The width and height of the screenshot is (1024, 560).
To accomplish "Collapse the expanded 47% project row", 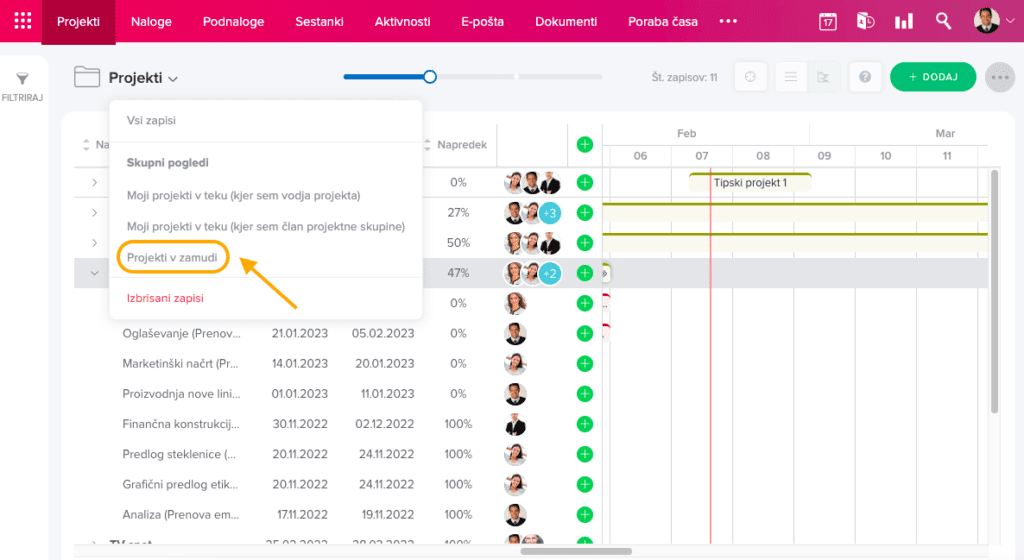I will (x=94, y=273).
